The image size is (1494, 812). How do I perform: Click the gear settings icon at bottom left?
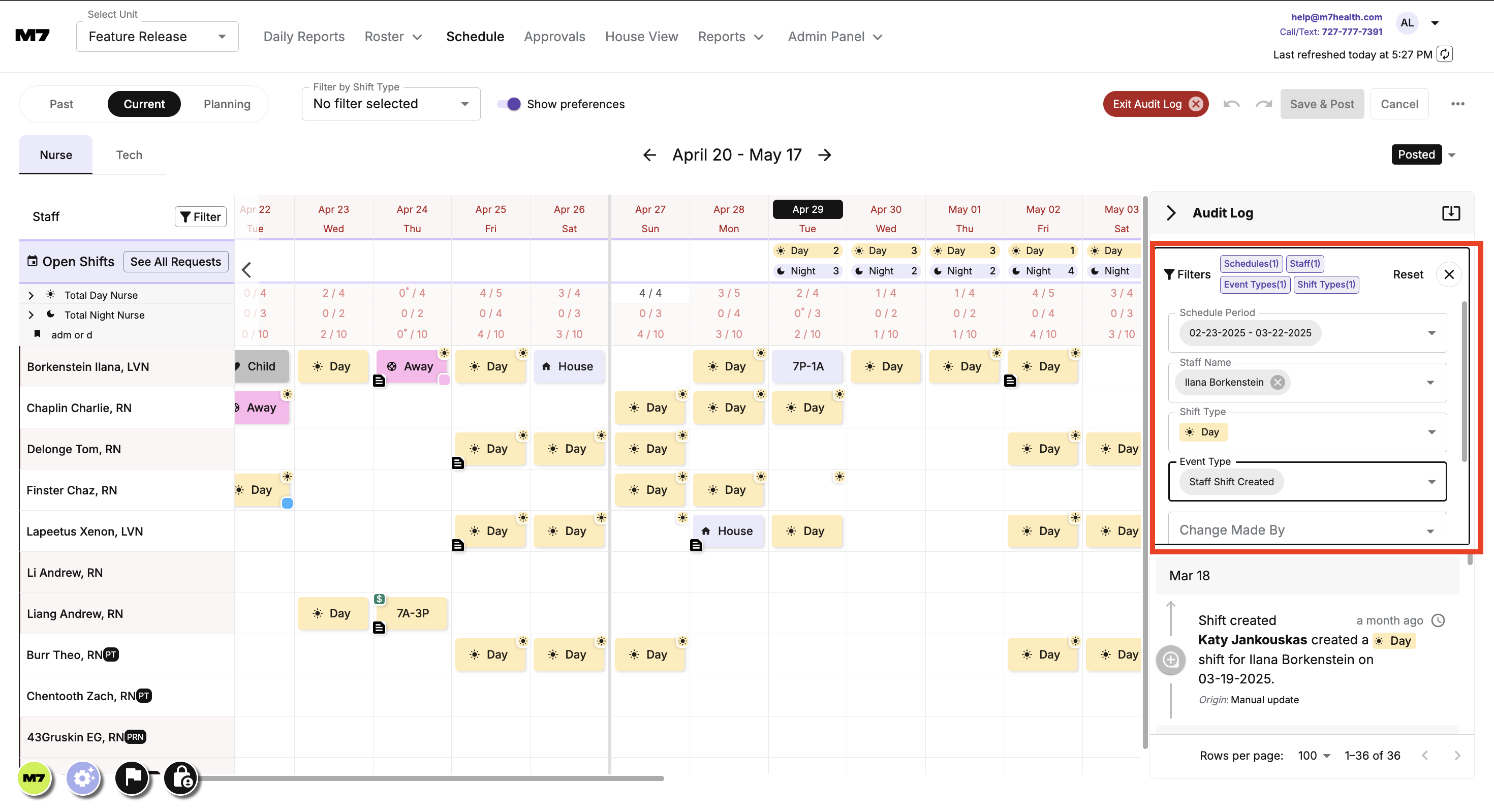pos(83,777)
